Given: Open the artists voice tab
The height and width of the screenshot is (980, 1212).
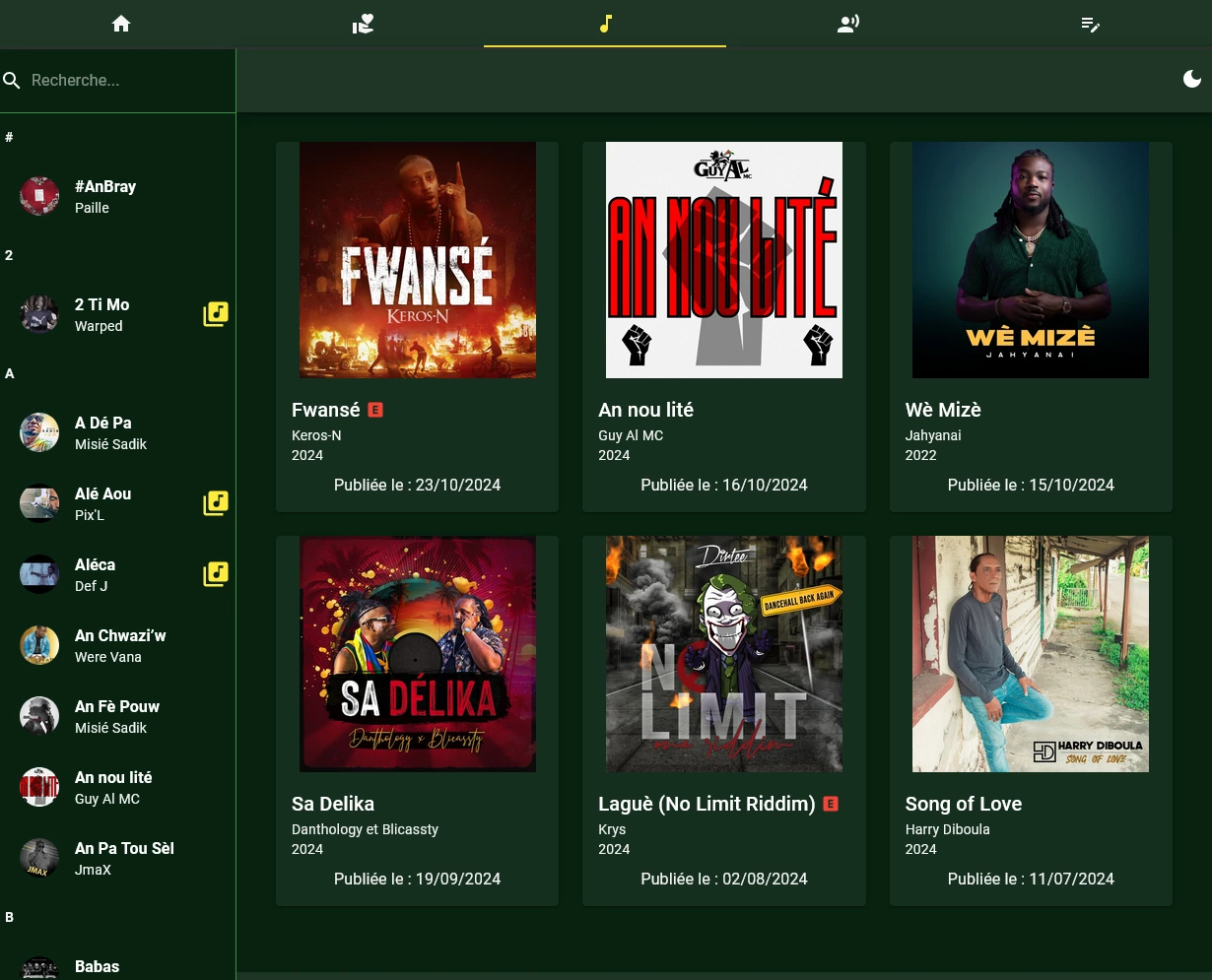Looking at the screenshot, I should click(x=847, y=24).
